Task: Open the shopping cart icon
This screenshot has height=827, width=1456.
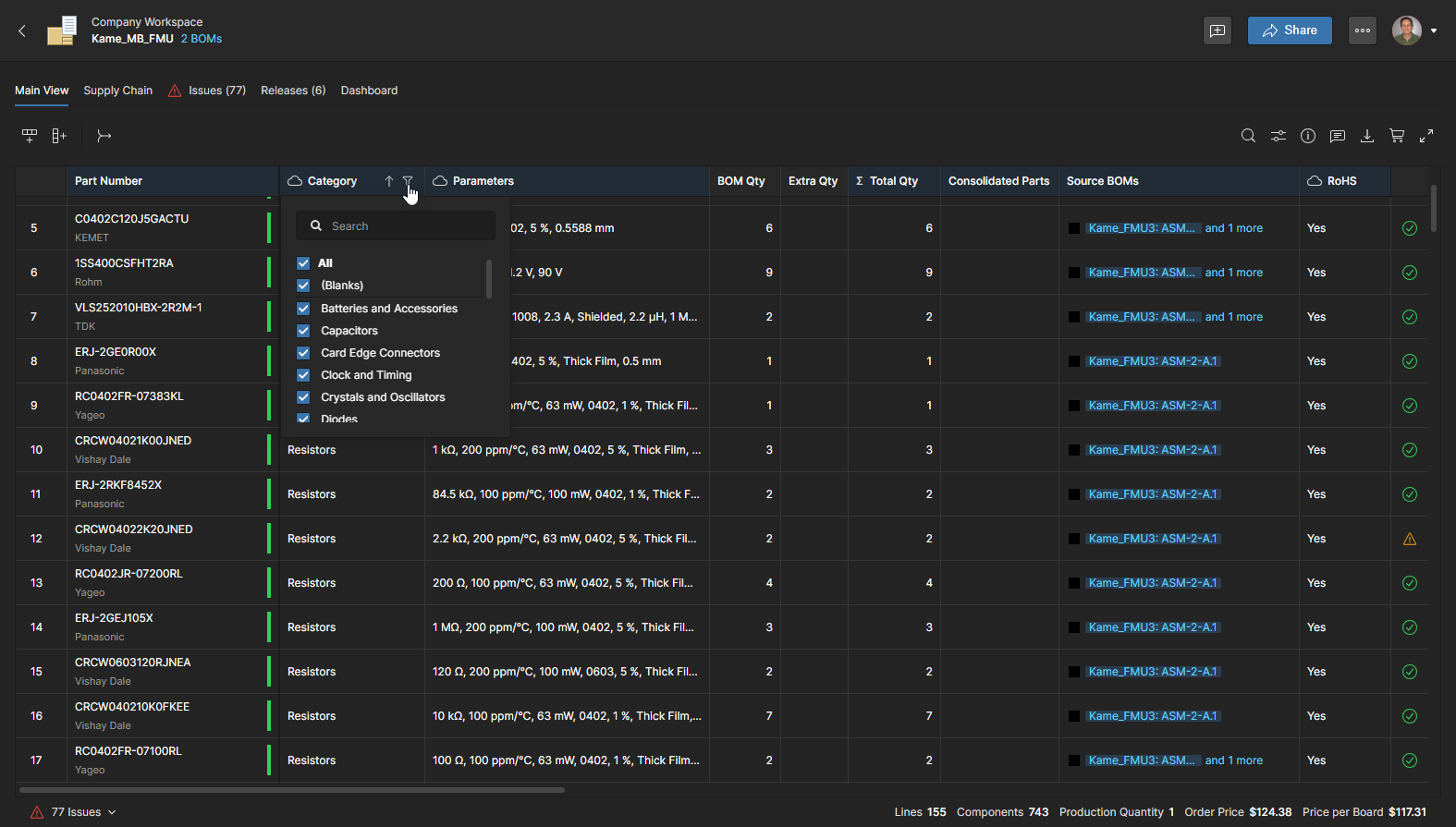Action: pyautogui.click(x=1397, y=136)
